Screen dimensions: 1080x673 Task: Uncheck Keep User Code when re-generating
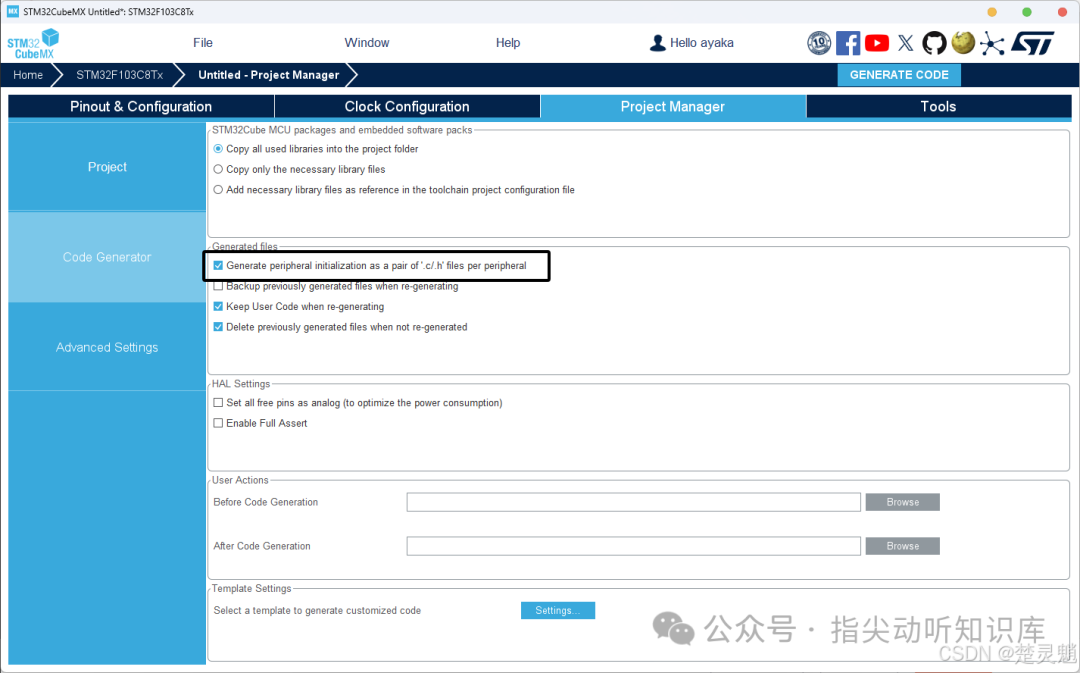click(218, 307)
